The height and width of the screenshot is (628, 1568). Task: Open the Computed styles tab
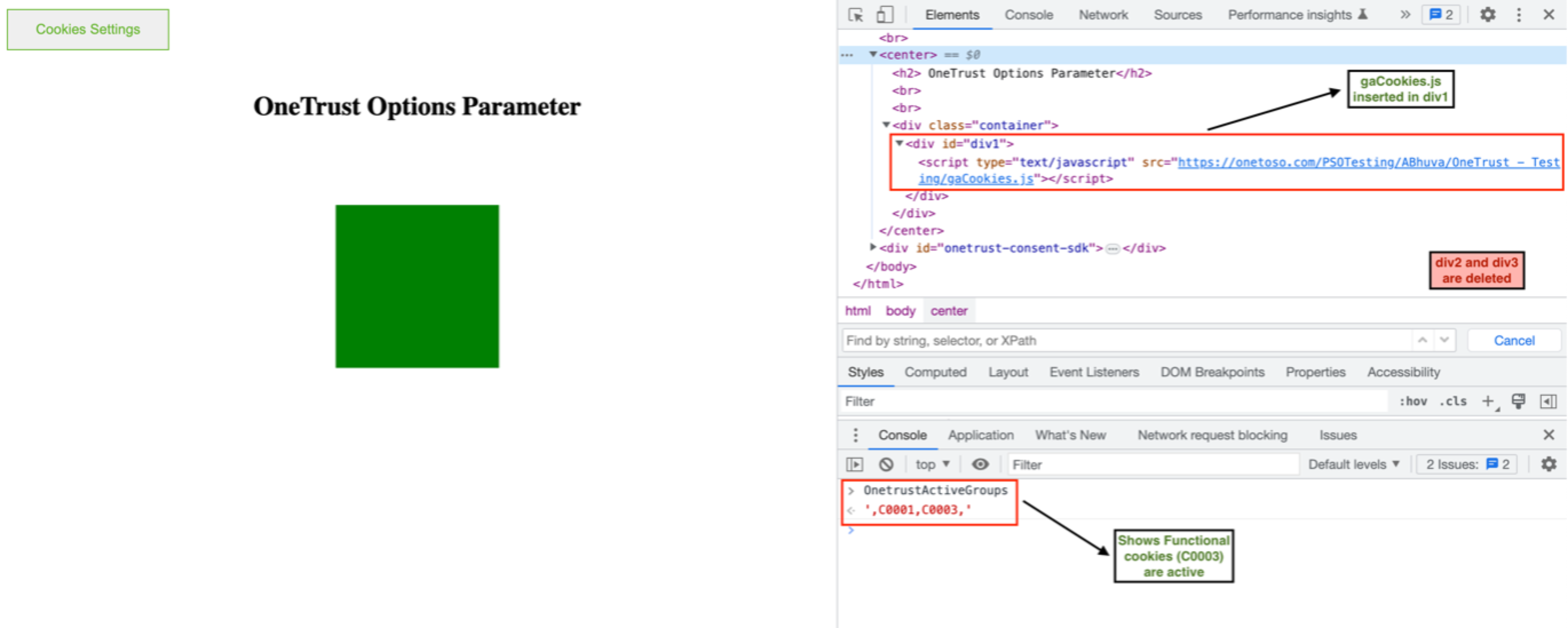(935, 372)
